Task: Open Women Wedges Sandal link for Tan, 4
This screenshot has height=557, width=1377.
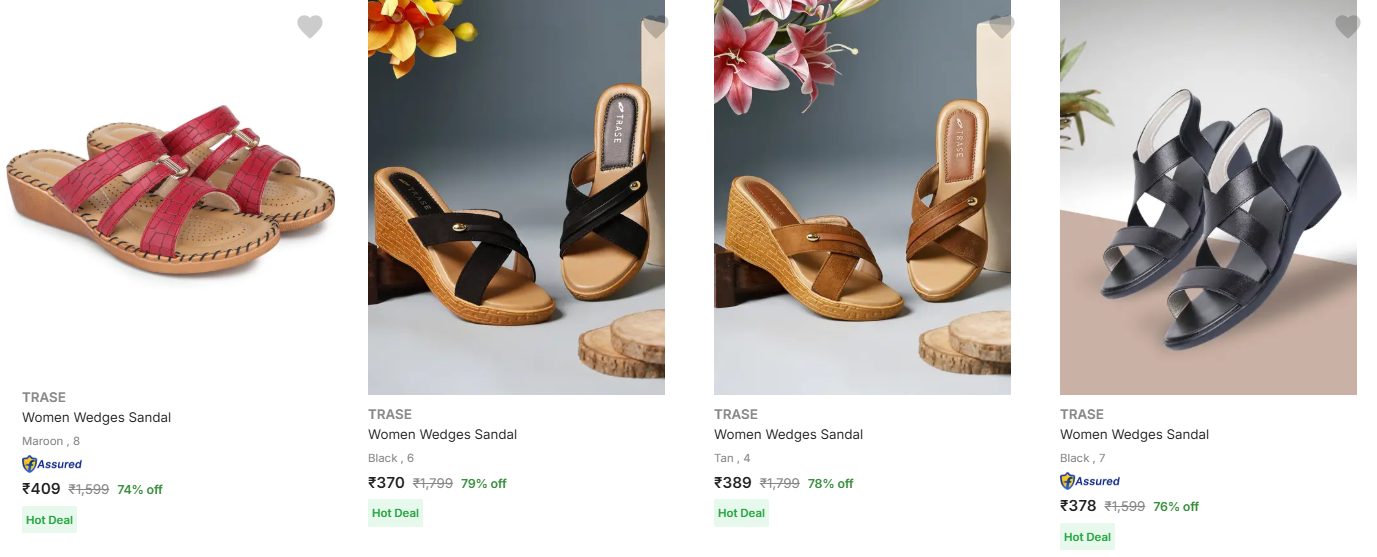Action: (789, 434)
